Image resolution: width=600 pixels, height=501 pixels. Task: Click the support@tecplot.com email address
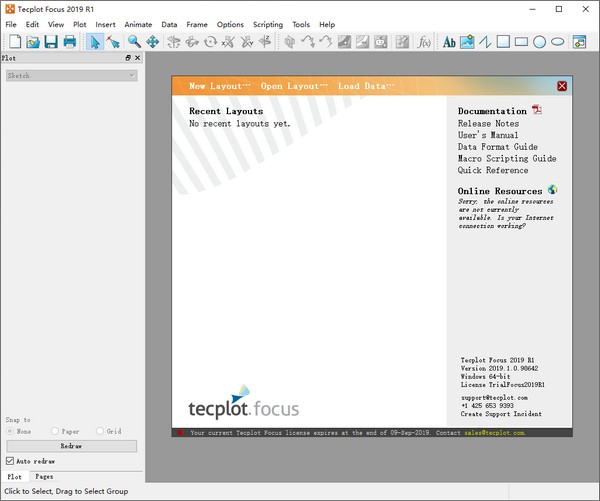pos(494,398)
